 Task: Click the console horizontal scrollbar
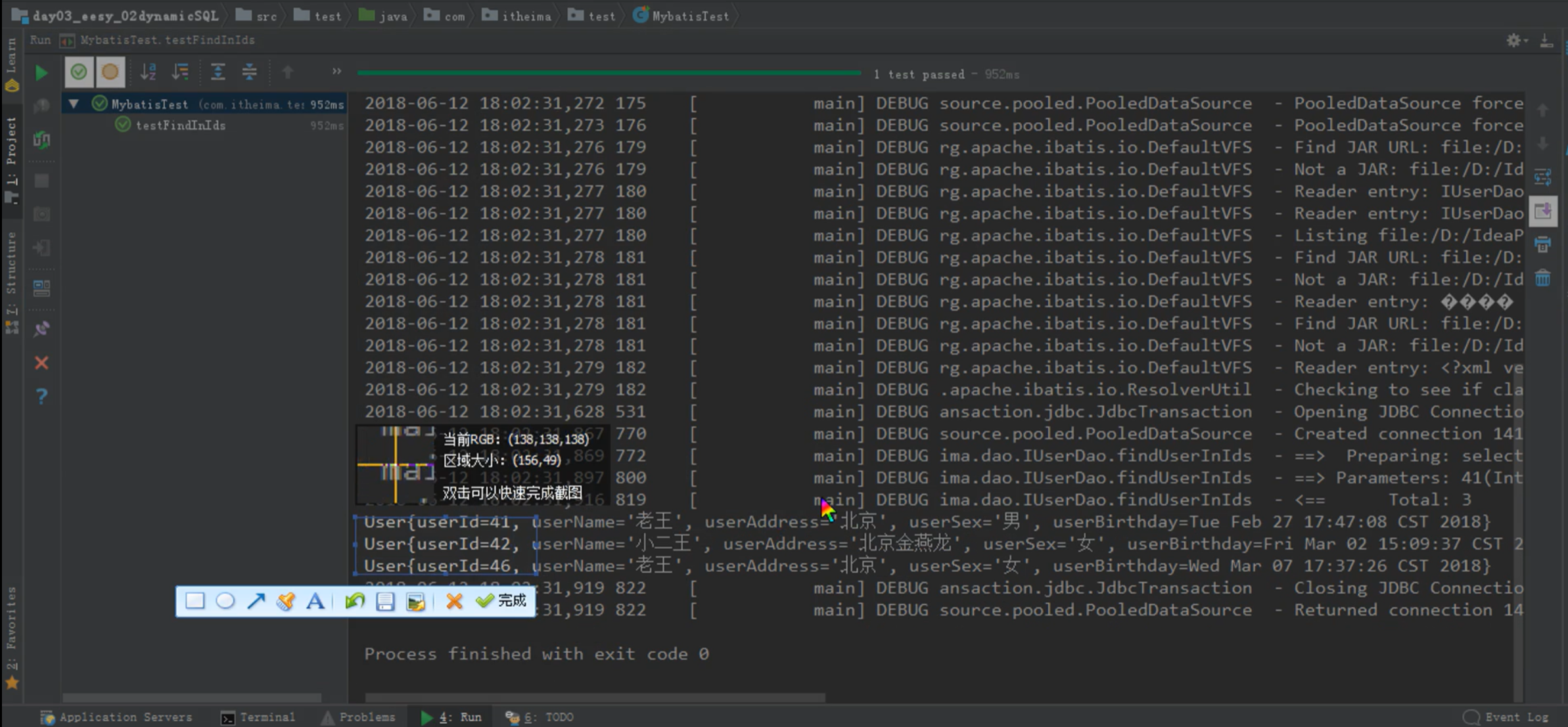point(595,697)
